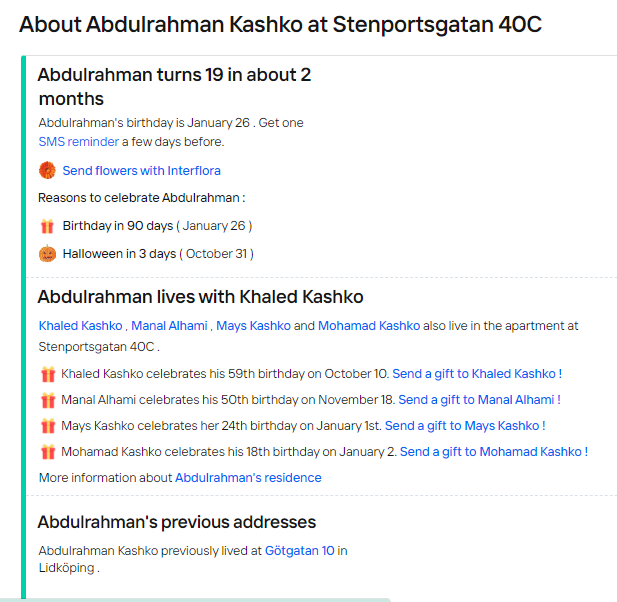
Task: Click Send a gift to Khaled Kashko
Action: (477, 374)
